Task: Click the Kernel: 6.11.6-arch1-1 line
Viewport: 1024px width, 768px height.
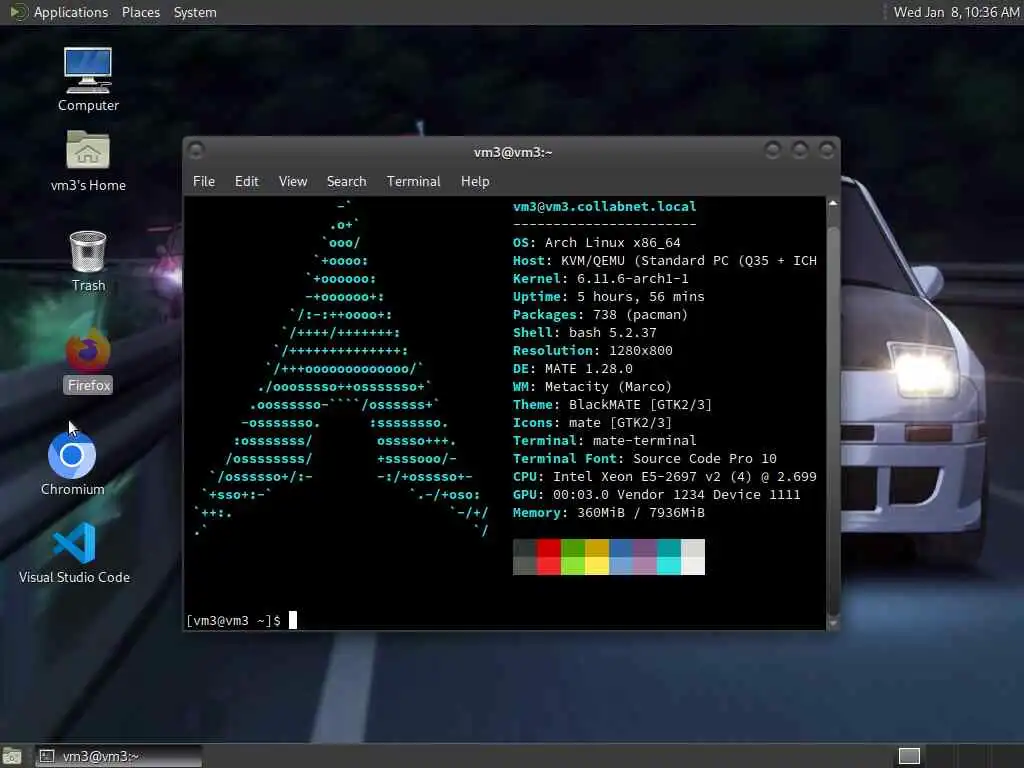Action: [601, 279]
